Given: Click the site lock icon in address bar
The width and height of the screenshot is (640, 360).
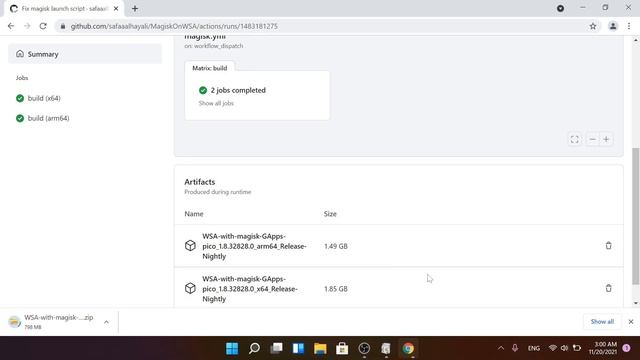Looking at the screenshot, I should click(62, 26).
